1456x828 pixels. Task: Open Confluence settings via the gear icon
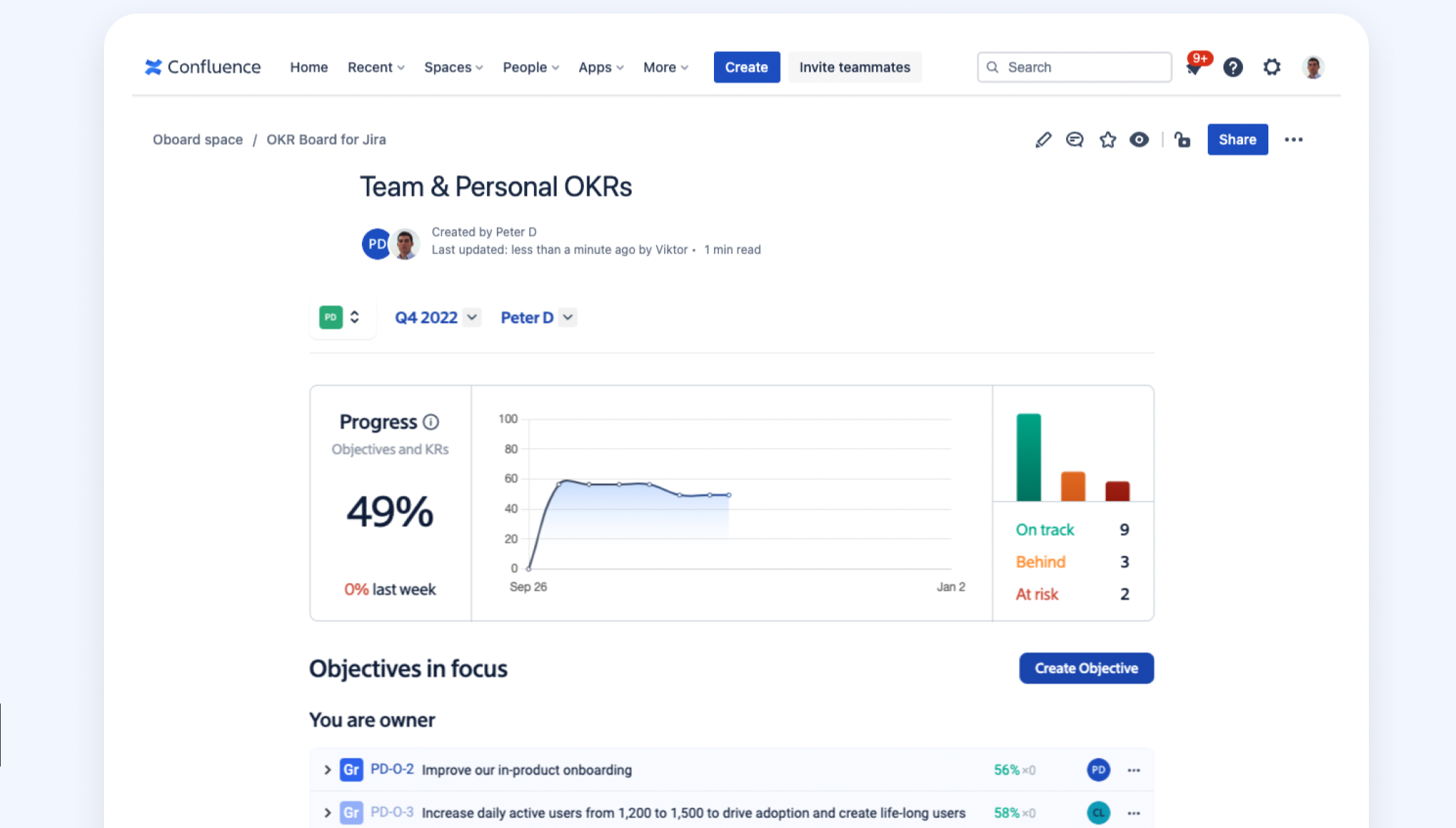pos(1272,67)
